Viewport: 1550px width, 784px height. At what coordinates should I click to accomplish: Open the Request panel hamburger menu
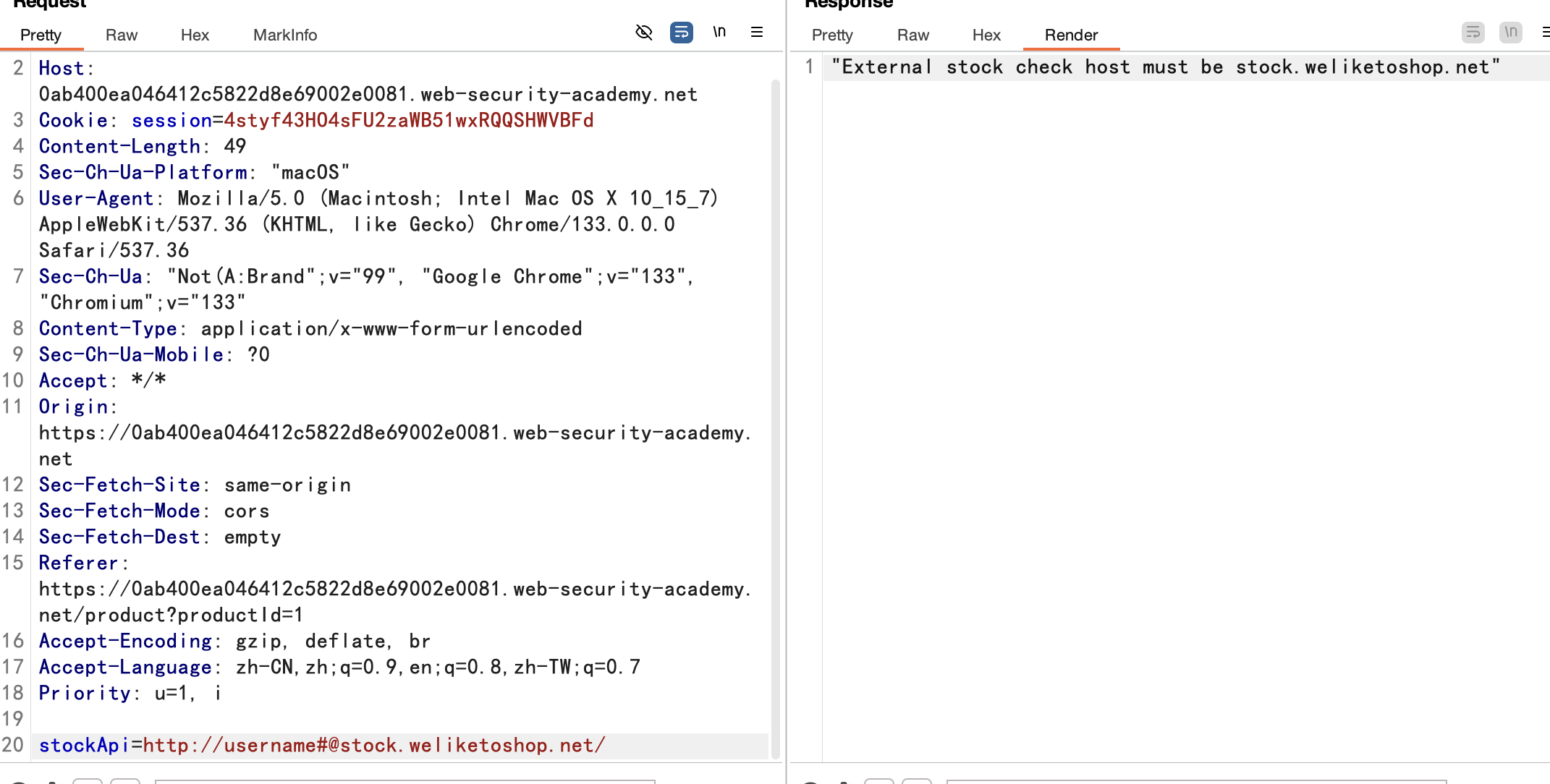click(757, 32)
